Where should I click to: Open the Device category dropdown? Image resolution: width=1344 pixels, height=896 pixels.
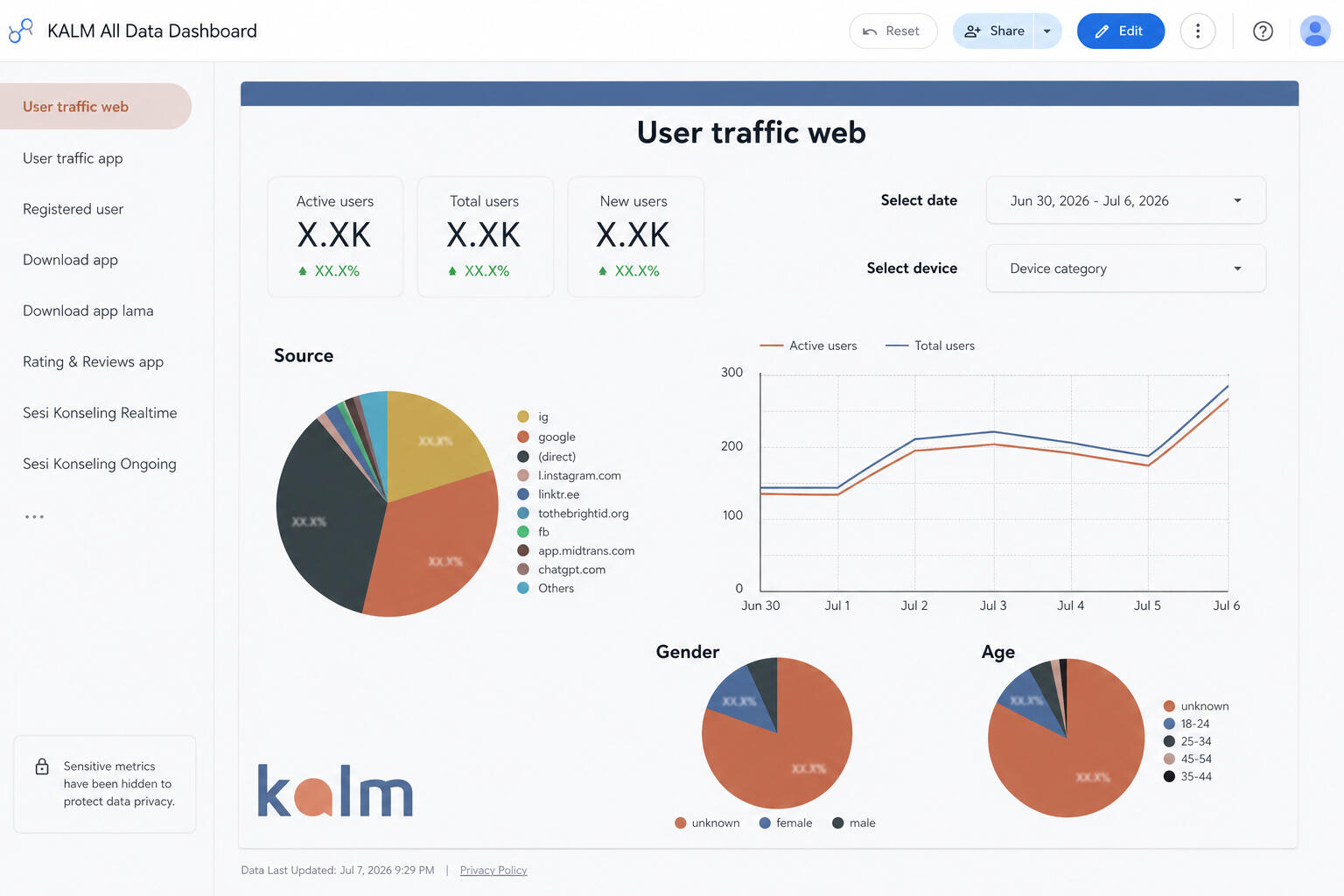pyautogui.click(x=1126, y=269)
